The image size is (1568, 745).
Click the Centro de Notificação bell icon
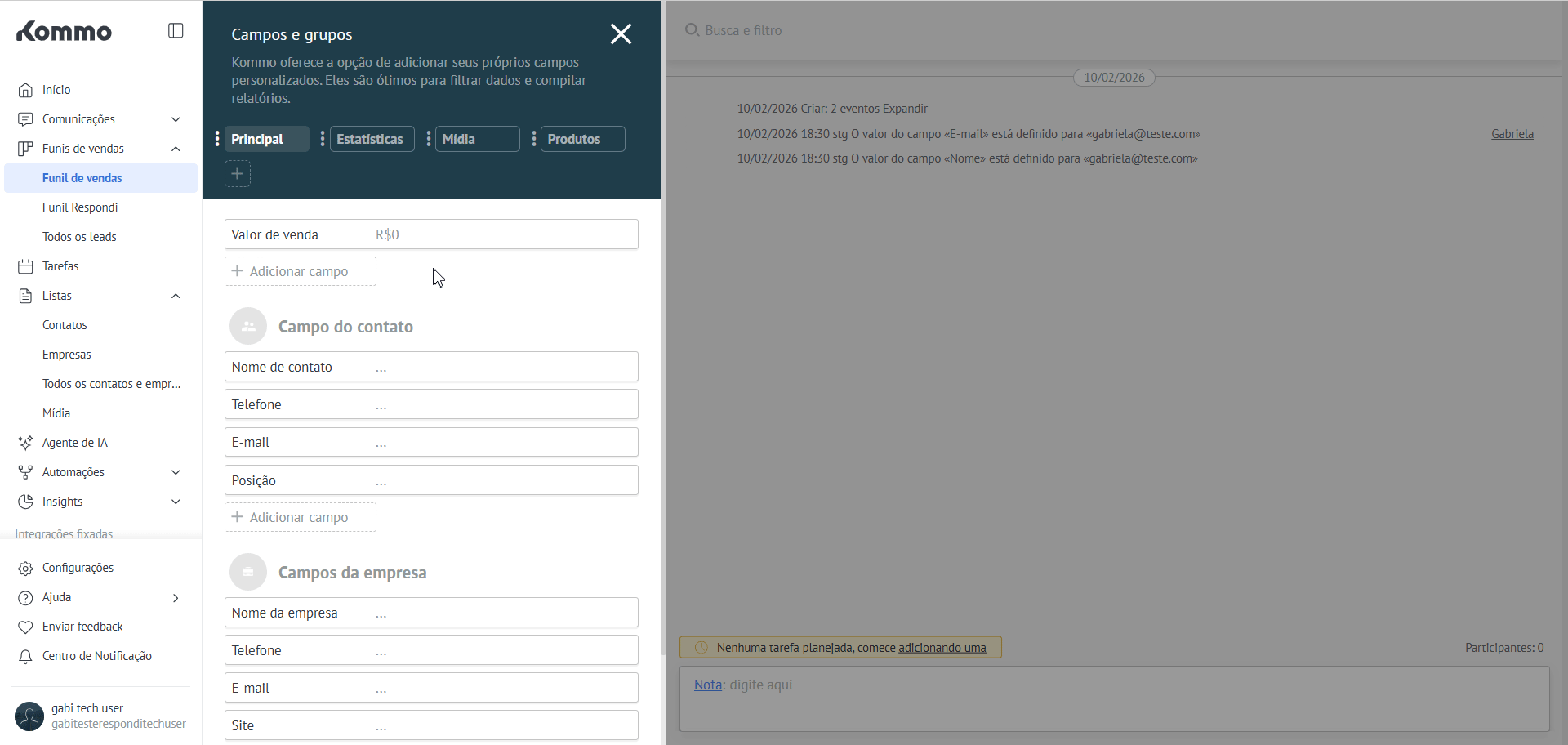pos(25,656)
